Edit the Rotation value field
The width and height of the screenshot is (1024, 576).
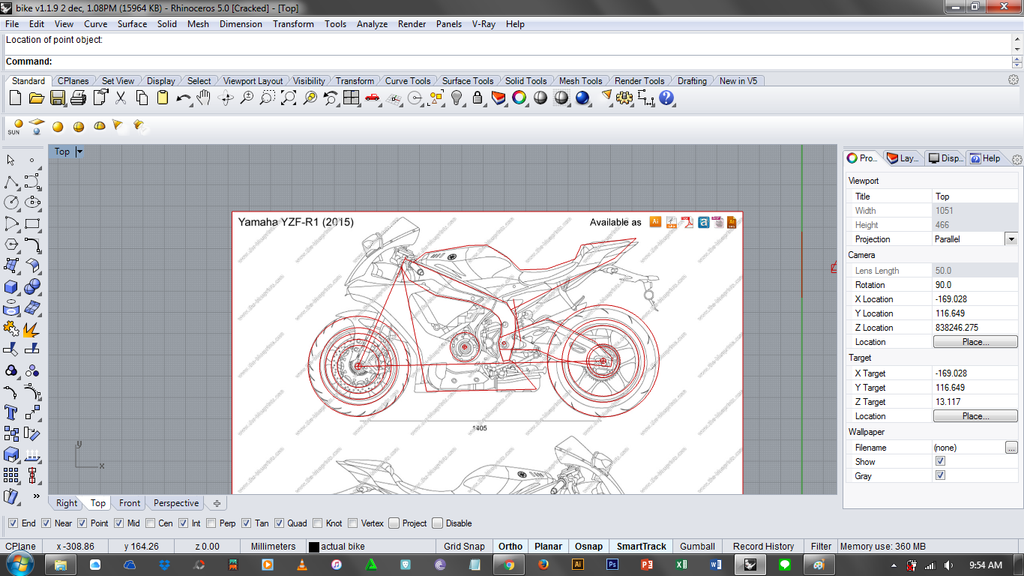975,285
